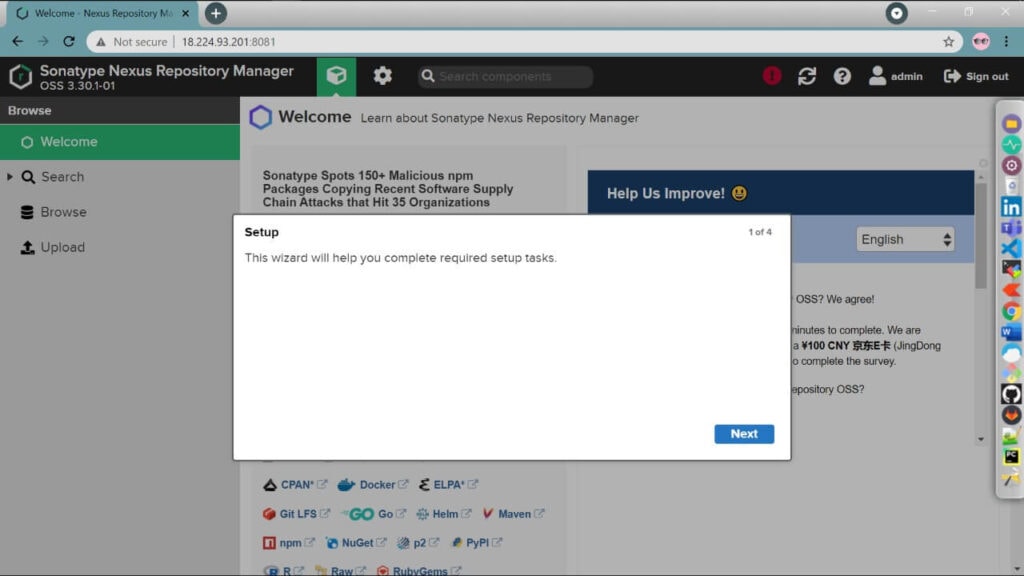Open Microsoft Word icon in side dock
The width and height of the screenshot is (1024, 576).
pyautogui.click(x=1011, y=332)
